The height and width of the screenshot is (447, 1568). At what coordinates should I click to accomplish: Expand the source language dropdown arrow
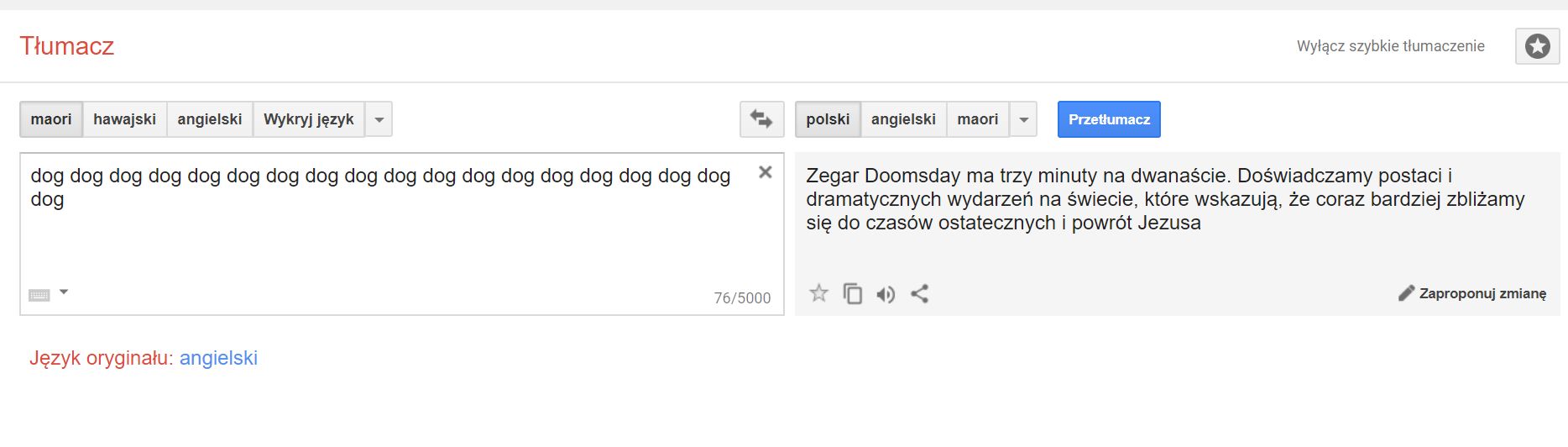pos(379,119)
